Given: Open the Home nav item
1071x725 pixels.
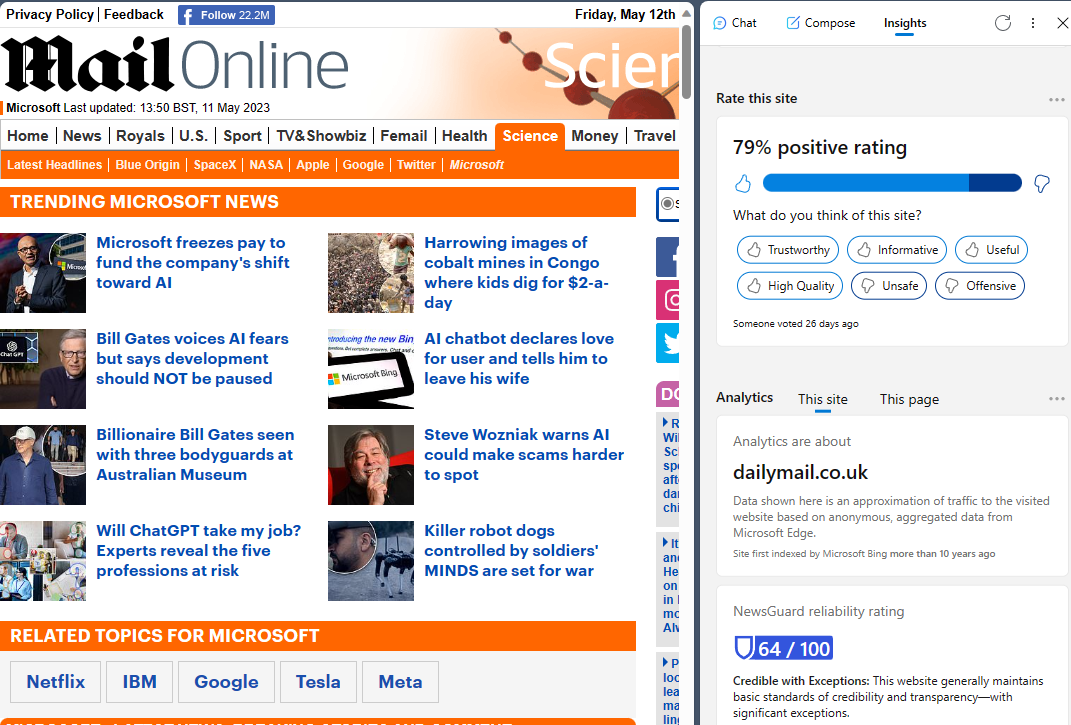Looking at the screenshot, I should click(28, 136).
